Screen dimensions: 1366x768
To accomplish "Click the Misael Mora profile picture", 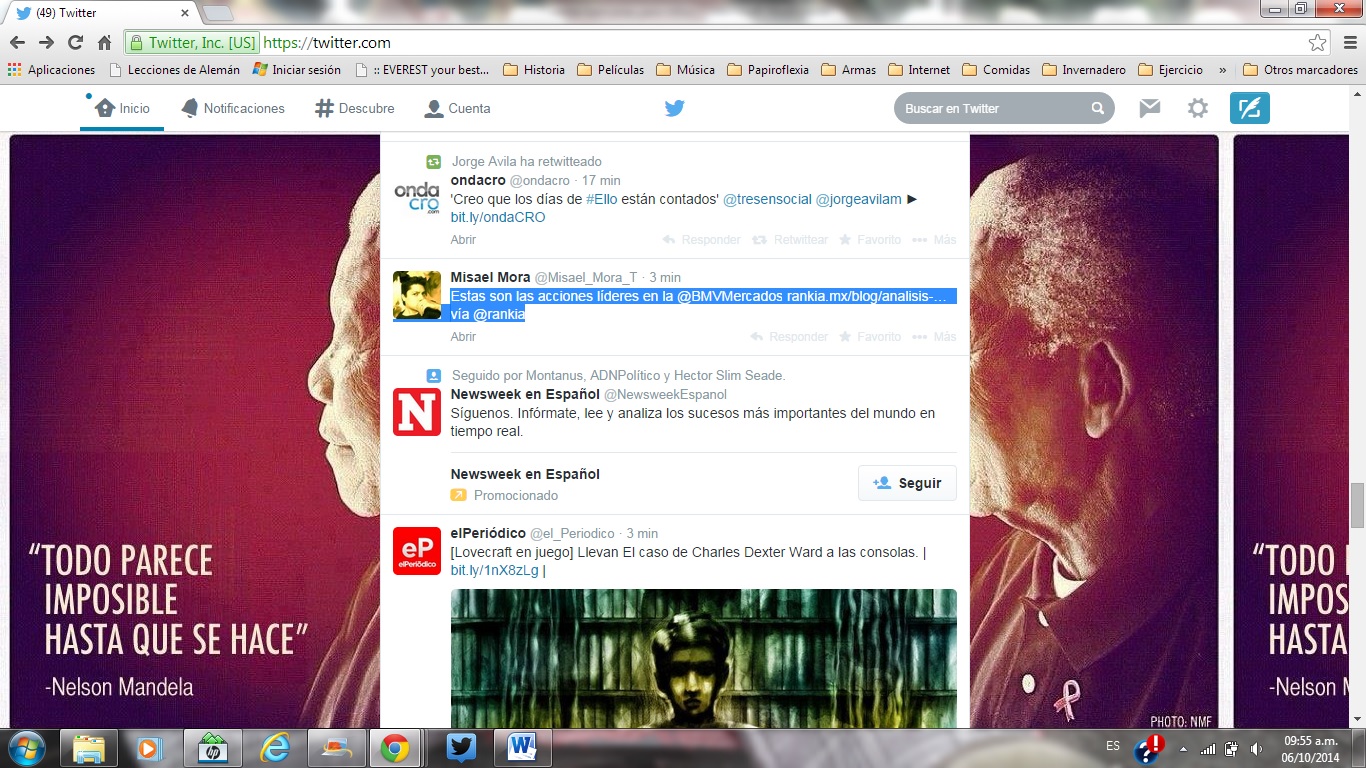I will pos(417,295).
